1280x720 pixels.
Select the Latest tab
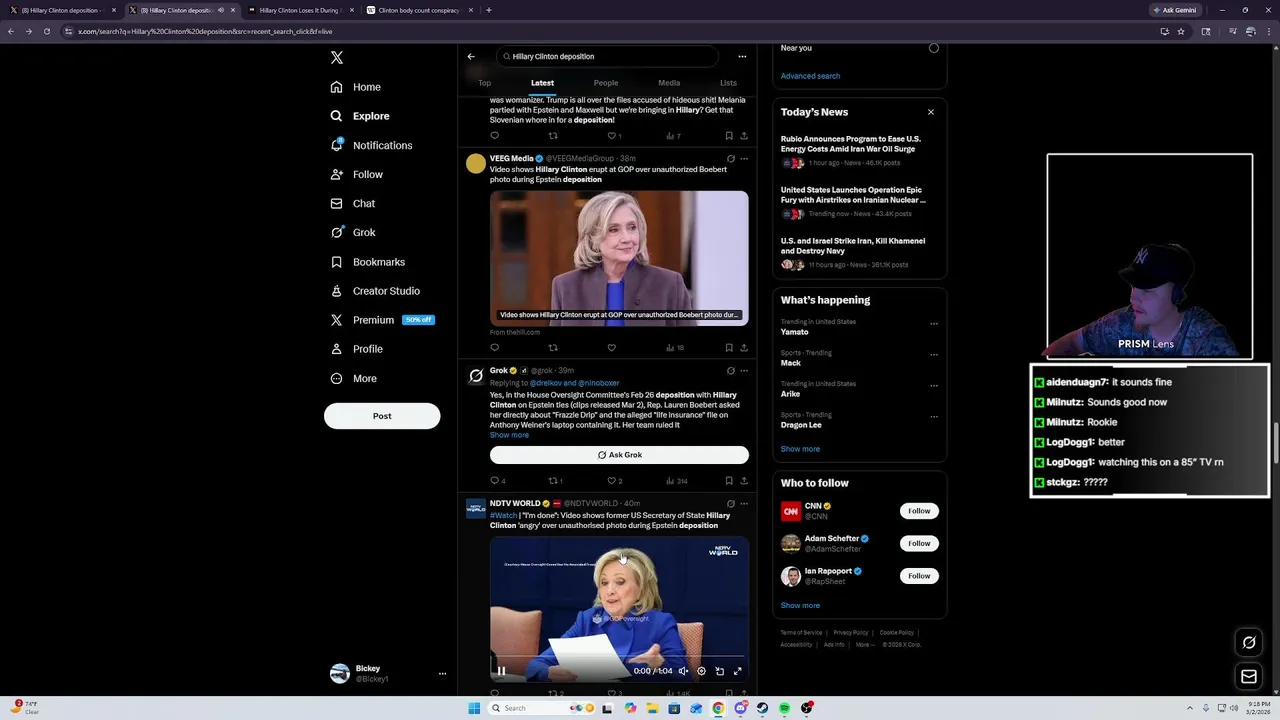coord(542,83)
